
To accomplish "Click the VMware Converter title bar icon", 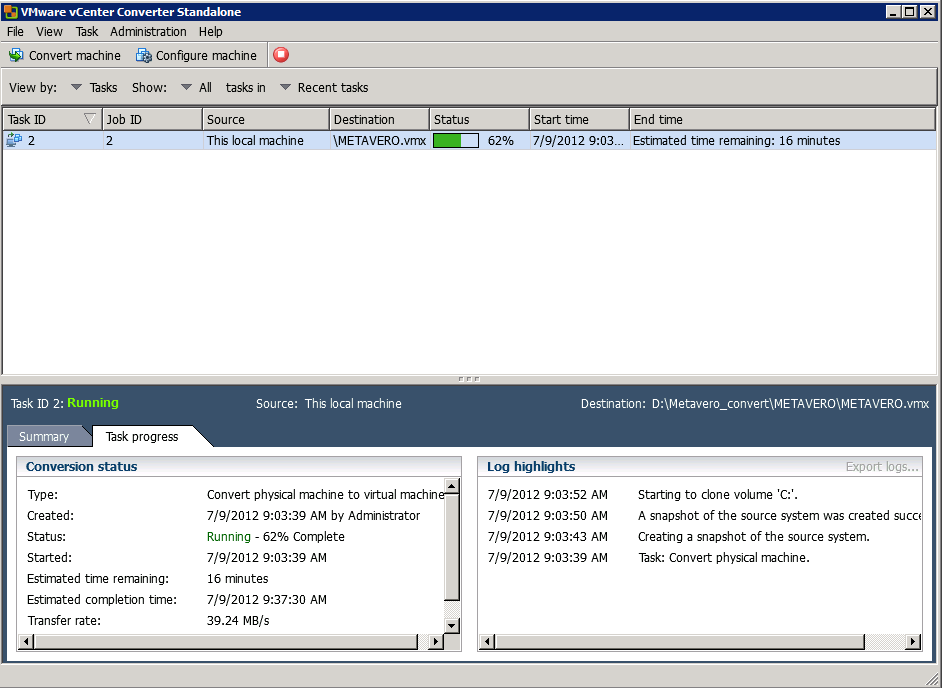I will click(10, 11).
